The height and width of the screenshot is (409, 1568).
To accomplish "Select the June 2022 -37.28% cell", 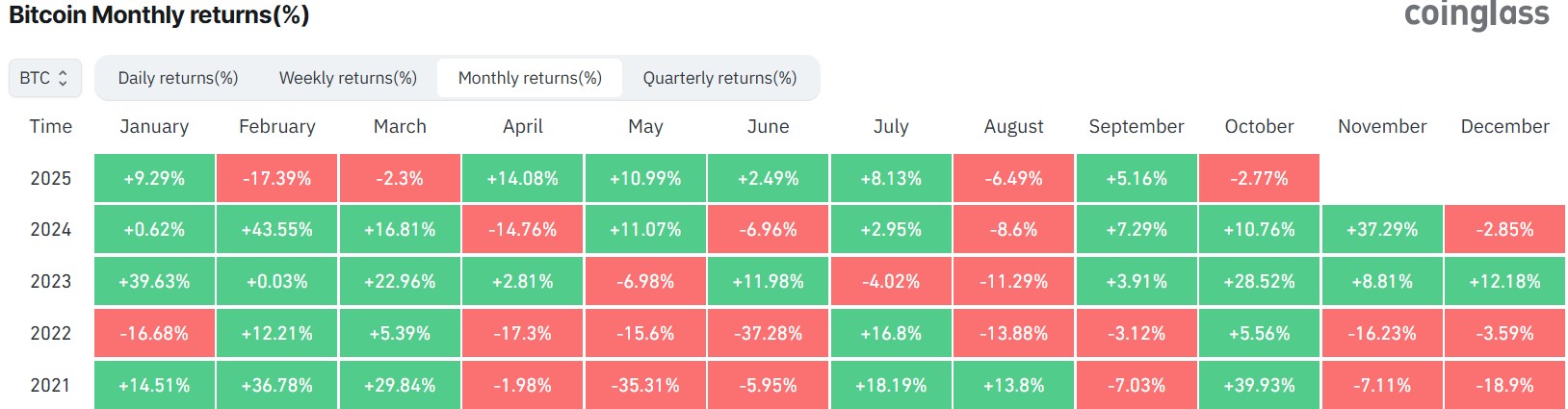I will [769, 334].
